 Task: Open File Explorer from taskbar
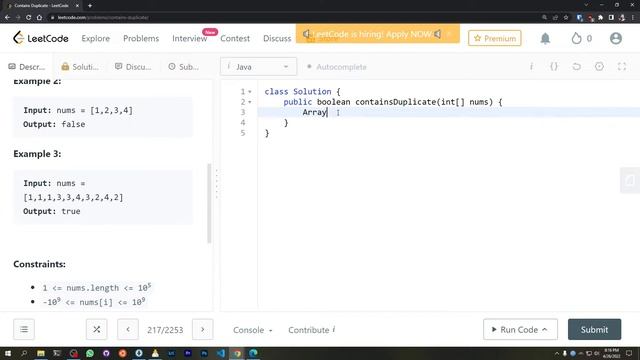tap(40, 353)
